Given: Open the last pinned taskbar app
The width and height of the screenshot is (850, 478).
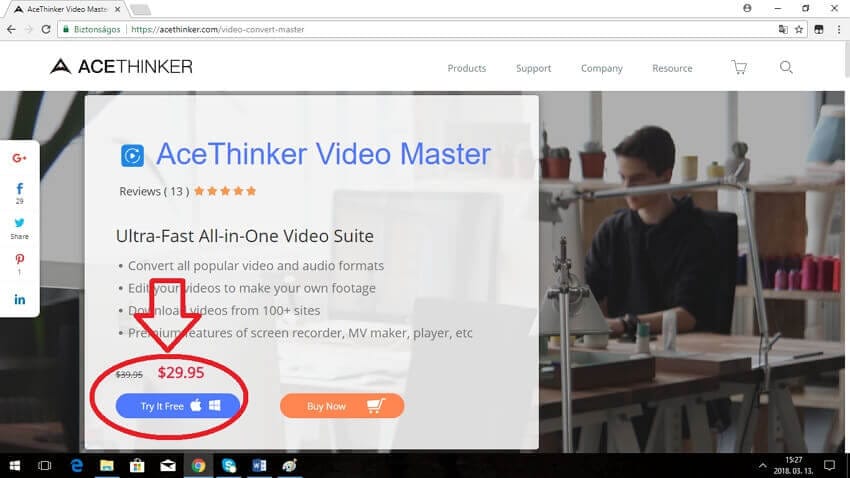Looking at the screenshot, I should coord(289,466).
